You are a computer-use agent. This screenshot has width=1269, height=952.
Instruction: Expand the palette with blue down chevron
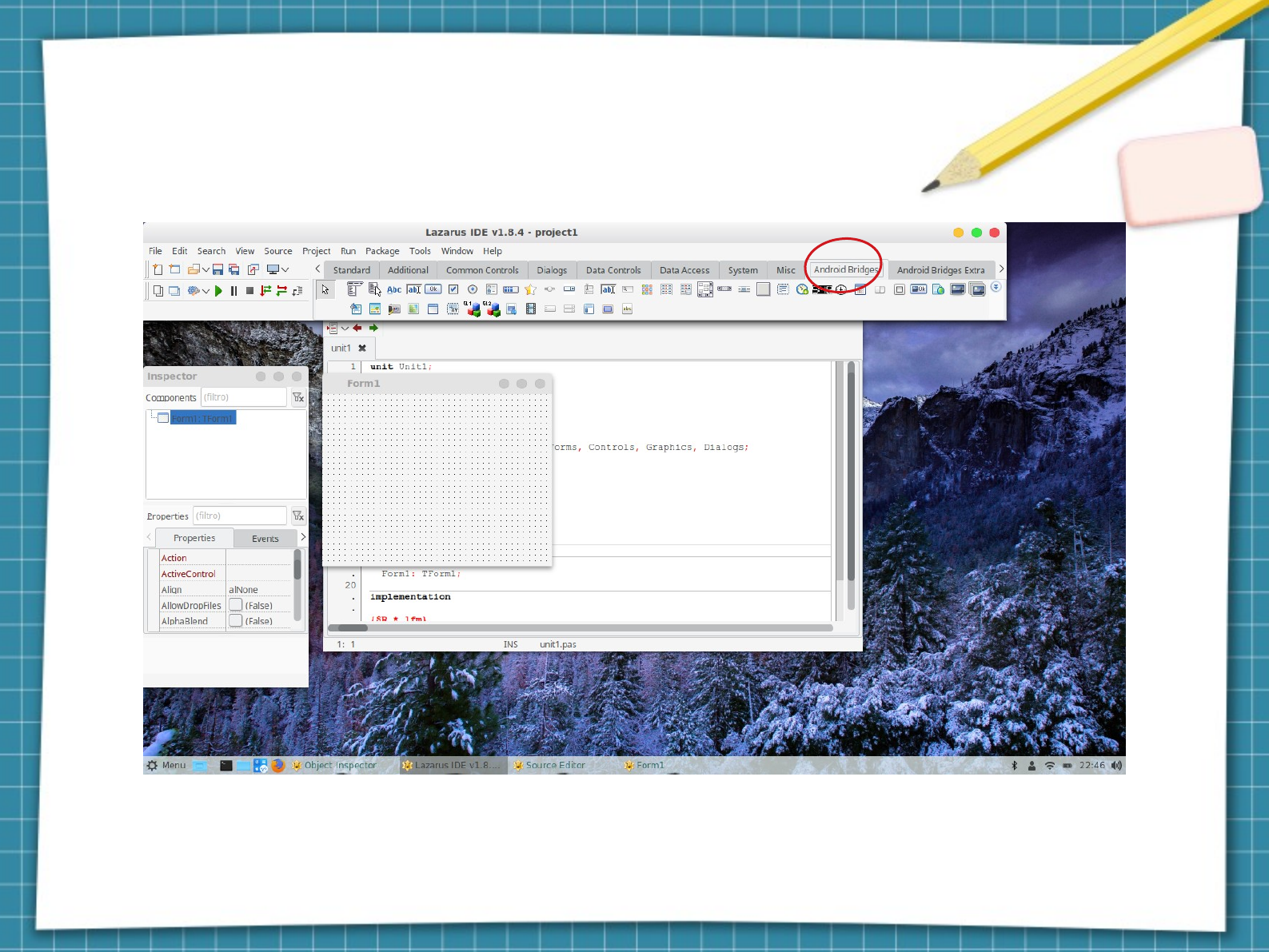pos(996,286)
